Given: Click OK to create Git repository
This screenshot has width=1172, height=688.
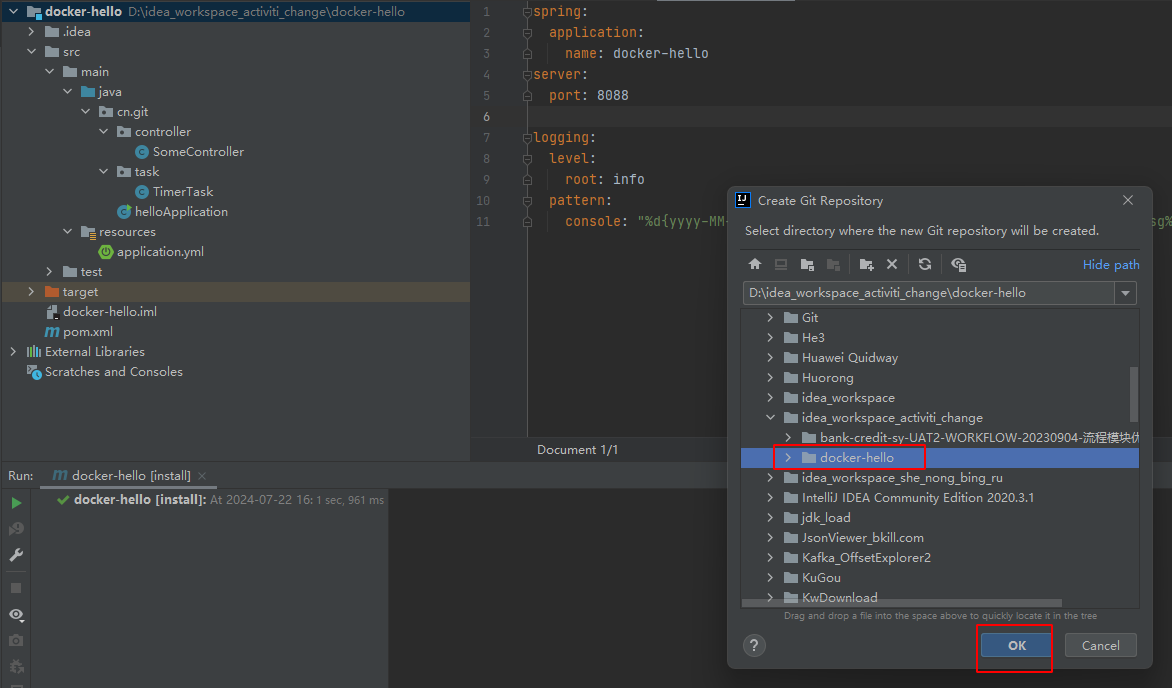Looking at the screenshot, I should [x=1016, y=645].
